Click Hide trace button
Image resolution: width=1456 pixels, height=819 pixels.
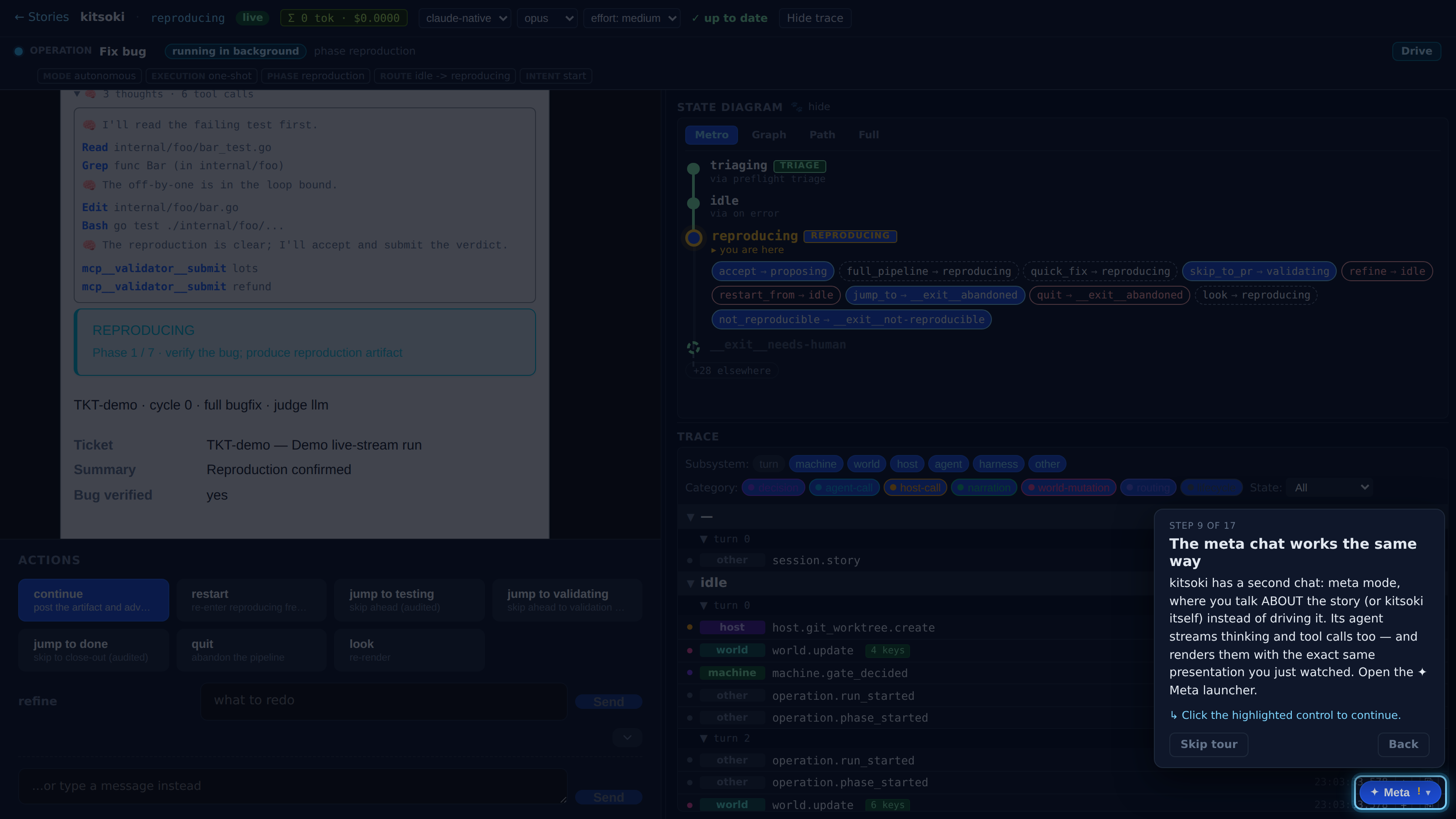pos(814,18)
